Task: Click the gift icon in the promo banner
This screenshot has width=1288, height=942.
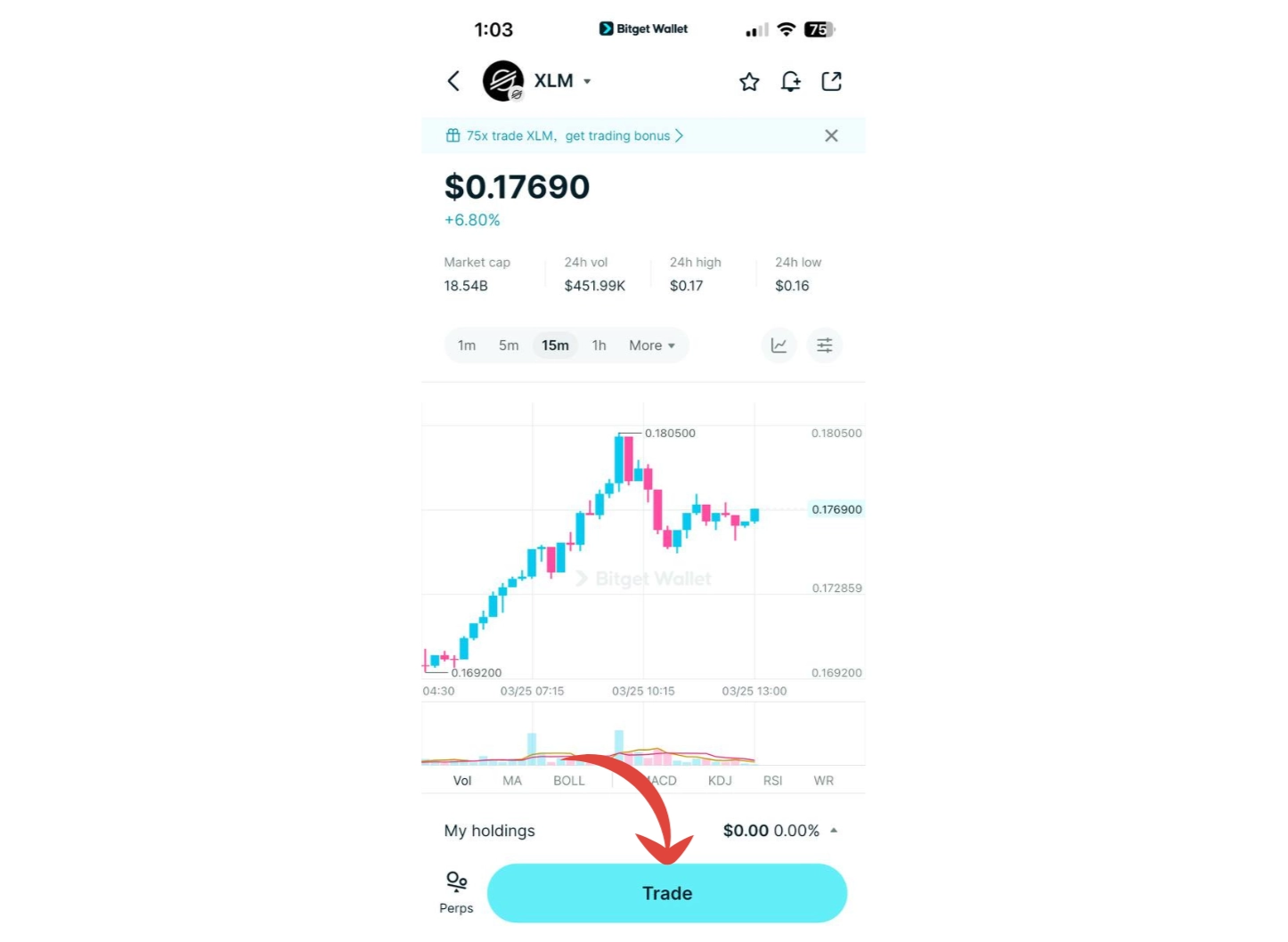Action: pyautogui.click(x=452, y=135)
